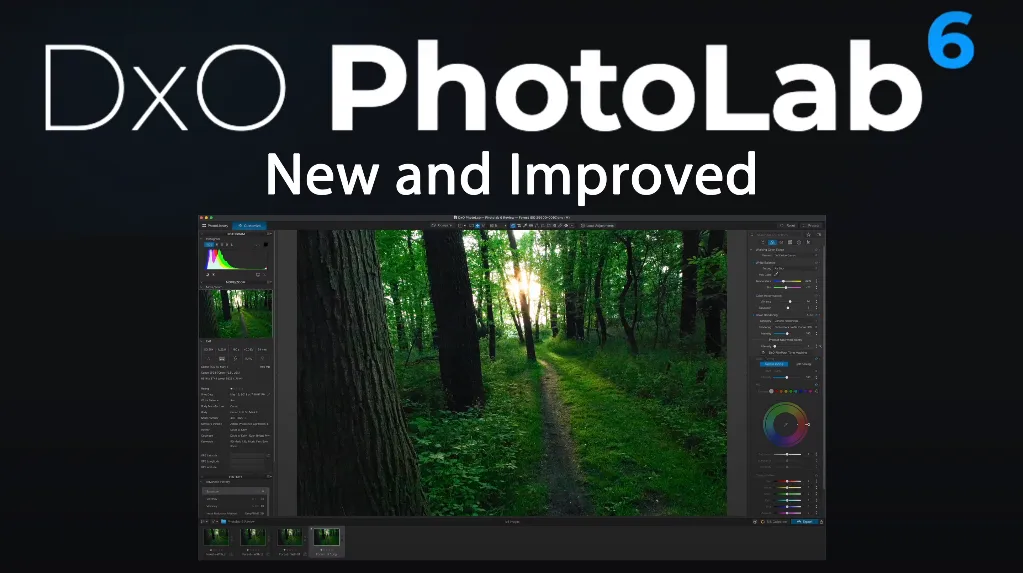Open Nik Collection from bottom bar
1023x573 pixels.
tap(774, 521)
